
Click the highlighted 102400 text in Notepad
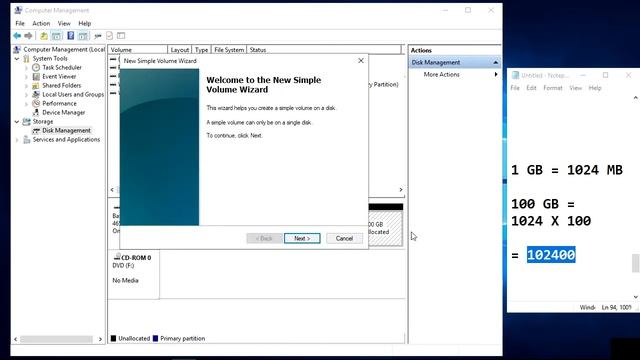coord(551,255)
